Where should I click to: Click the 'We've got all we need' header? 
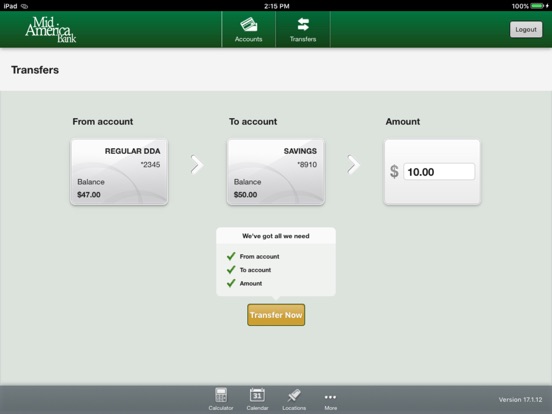point(276,236)
